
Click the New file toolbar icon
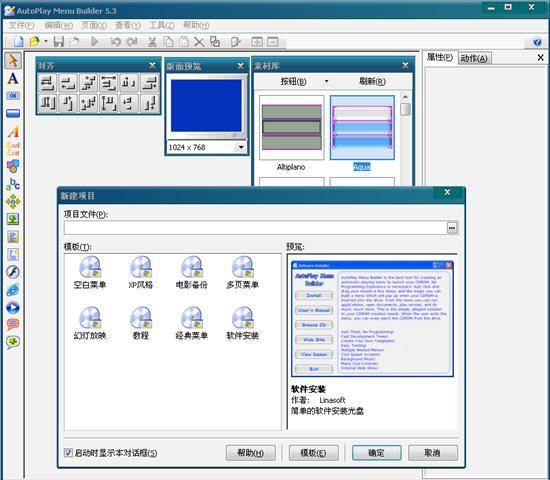pos(18,42)
